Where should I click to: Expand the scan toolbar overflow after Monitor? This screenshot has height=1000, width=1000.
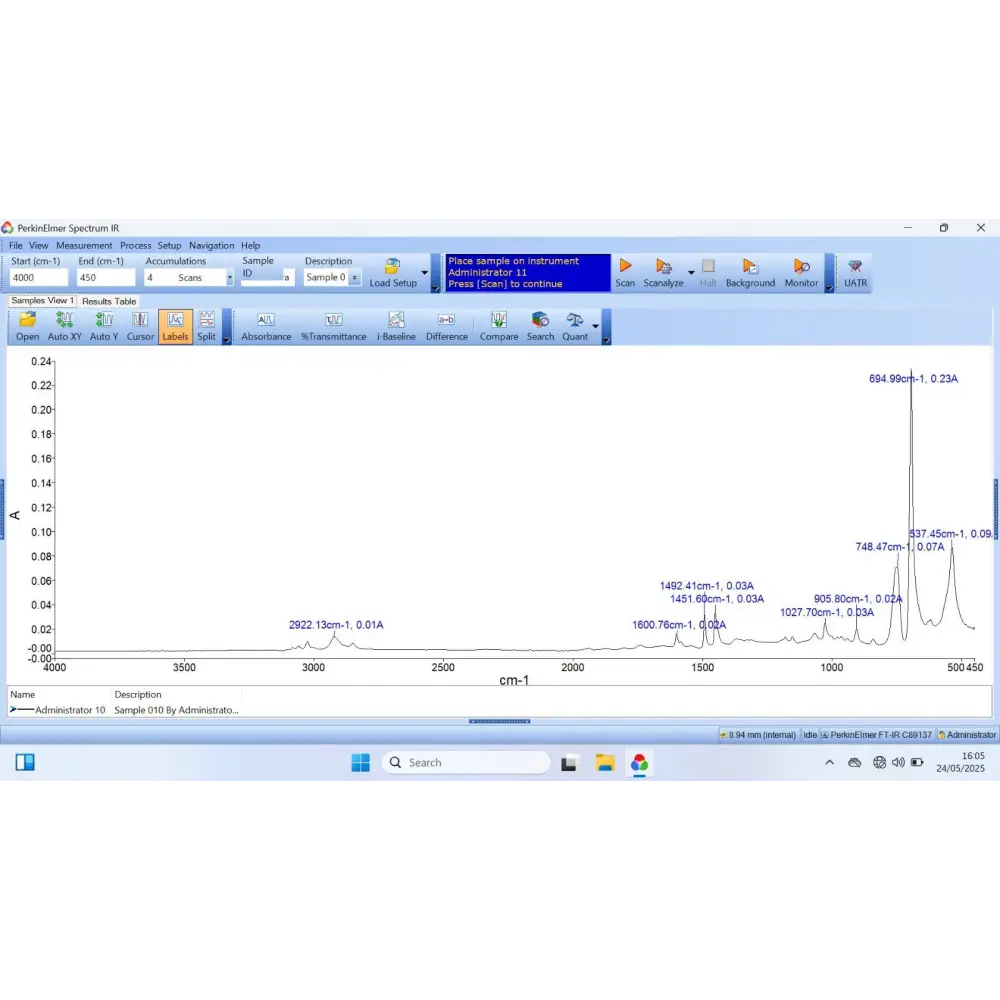[x=829, y=273]
